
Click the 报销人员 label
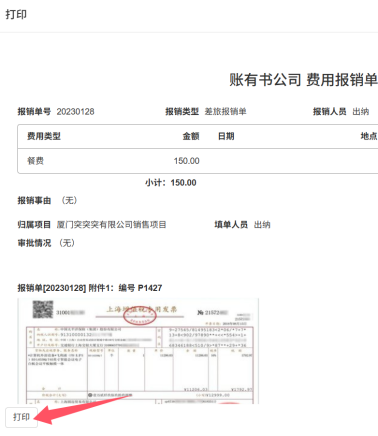(329, 111)
